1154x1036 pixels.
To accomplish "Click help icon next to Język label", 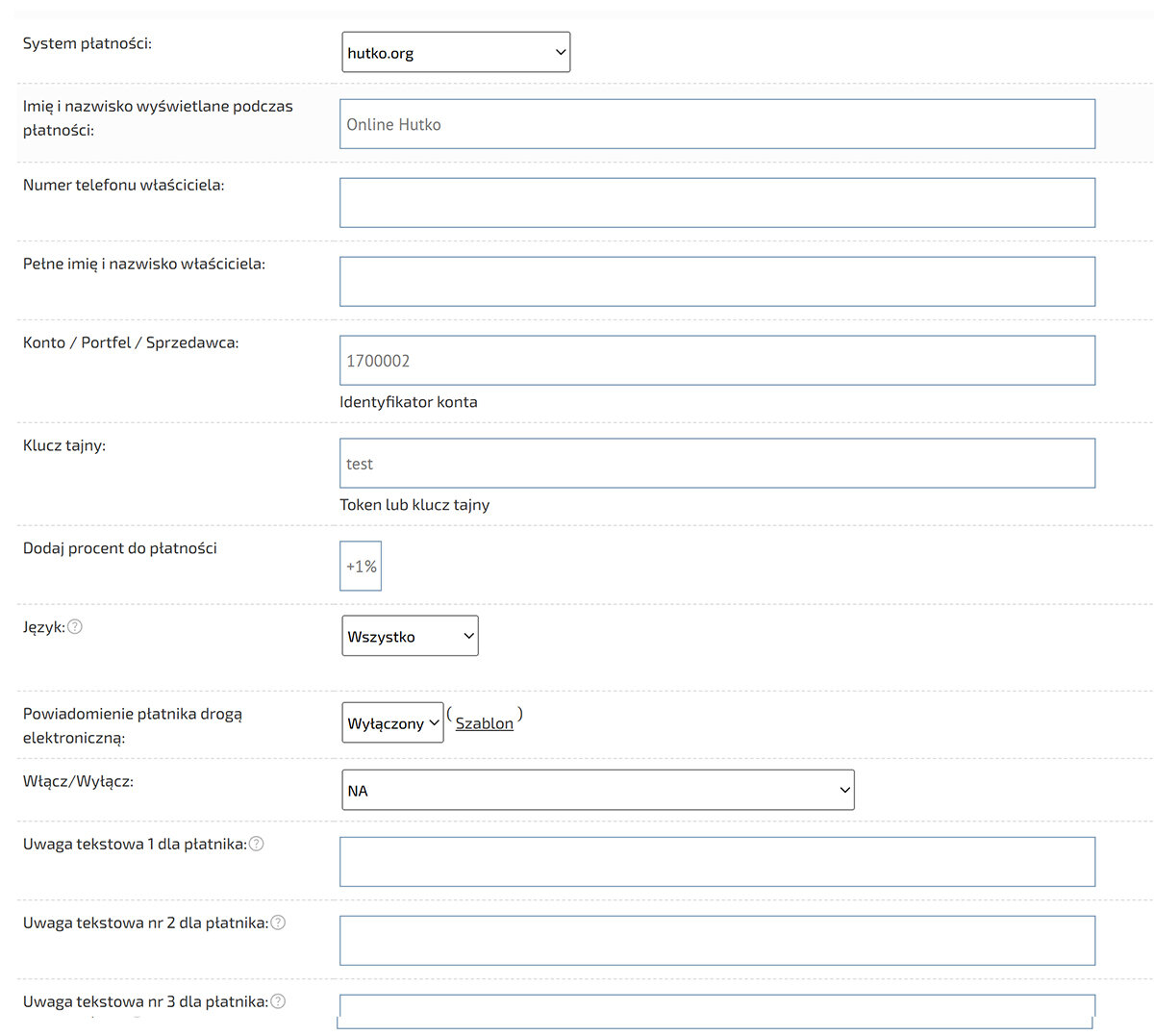I will [x=75, y=627].
